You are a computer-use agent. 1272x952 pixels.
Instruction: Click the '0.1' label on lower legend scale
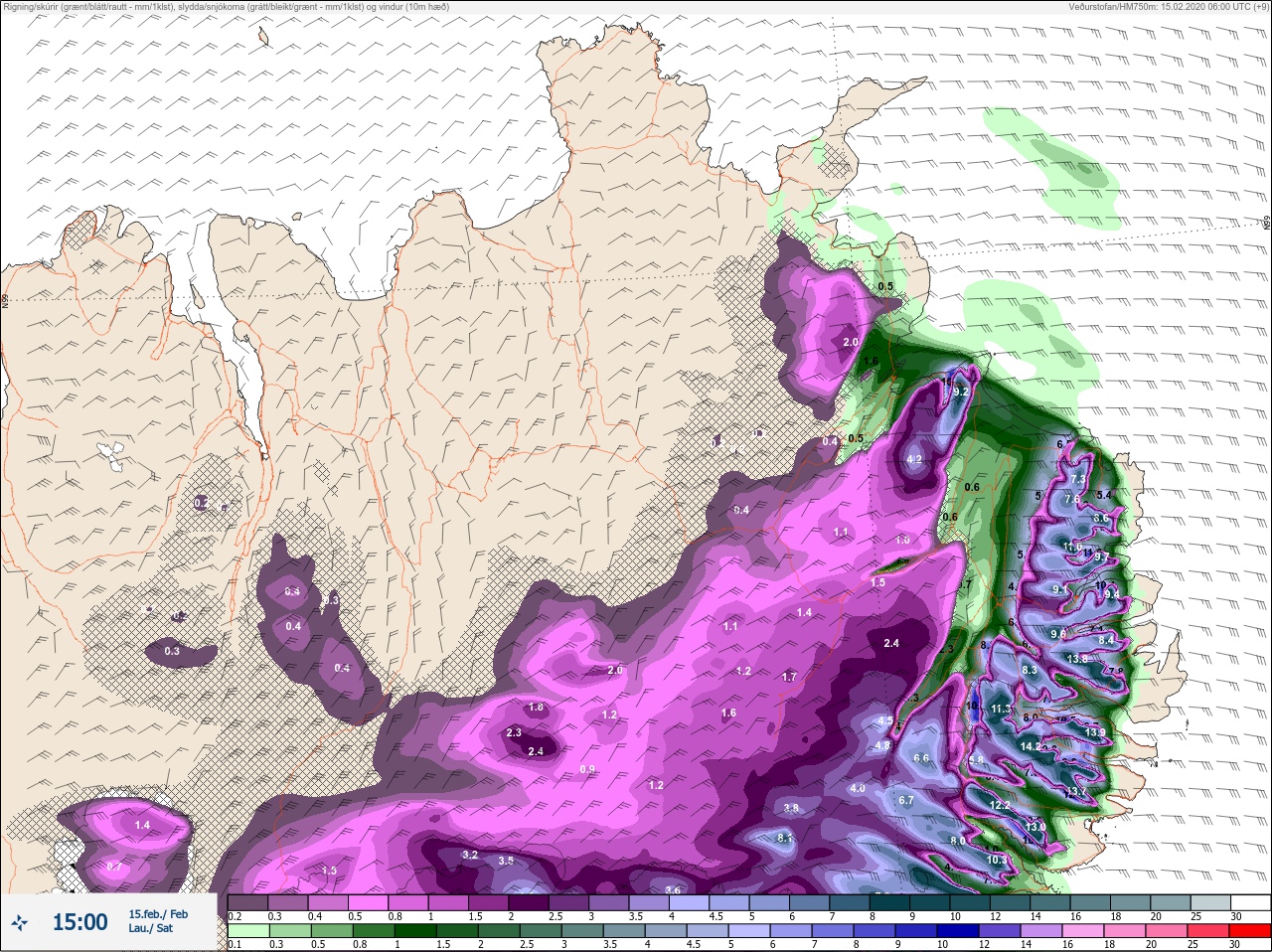(x=236, y=945)
